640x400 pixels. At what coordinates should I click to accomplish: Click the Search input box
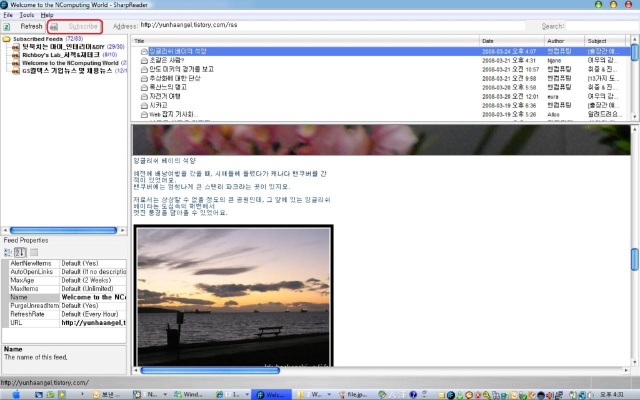pyautogui.click(x=602, y=26)
